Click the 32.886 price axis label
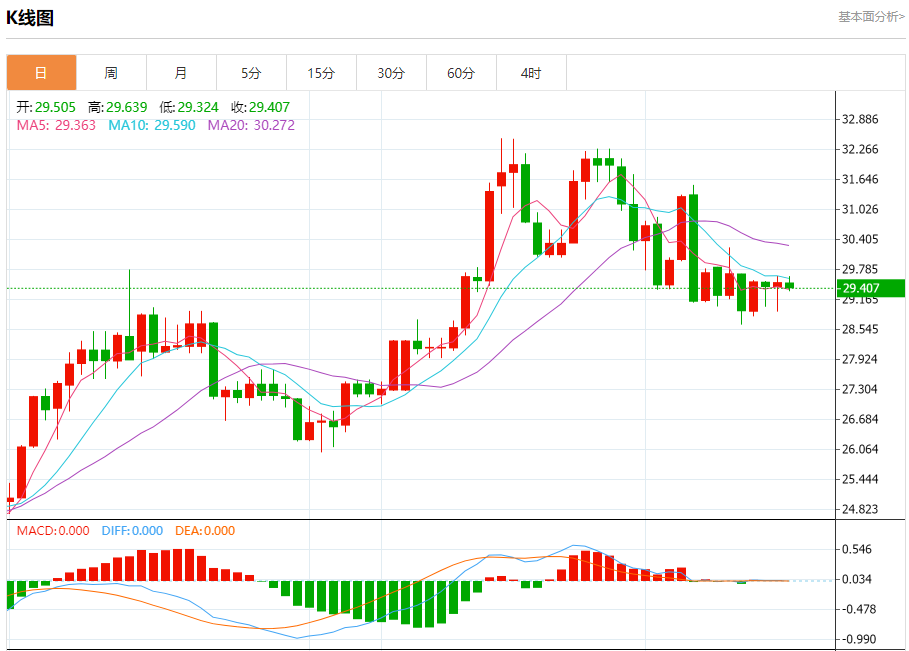The width and height of the screenshot is (909, 651). [860, 119]
